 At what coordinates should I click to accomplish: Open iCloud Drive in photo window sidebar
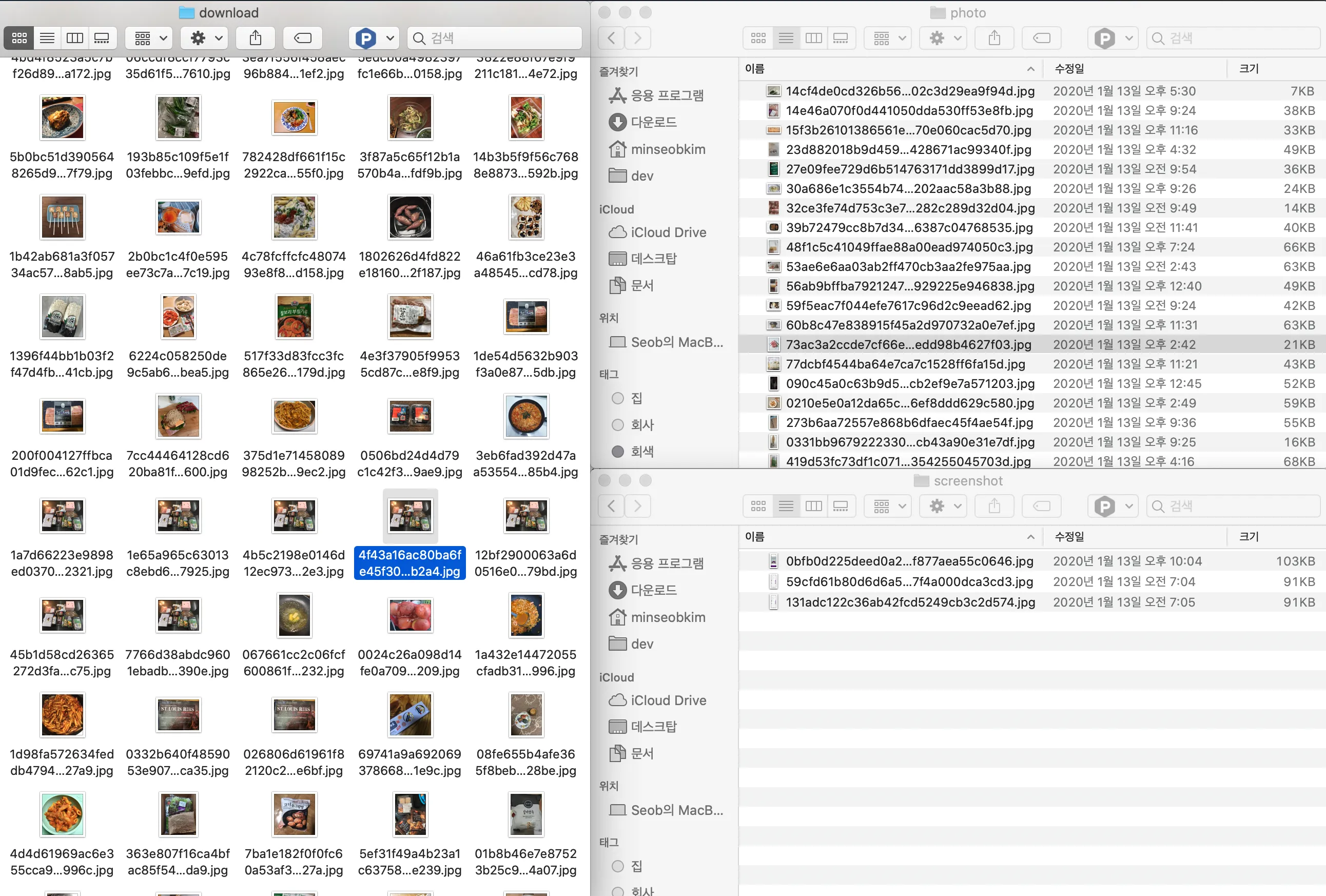pos(668,232)
